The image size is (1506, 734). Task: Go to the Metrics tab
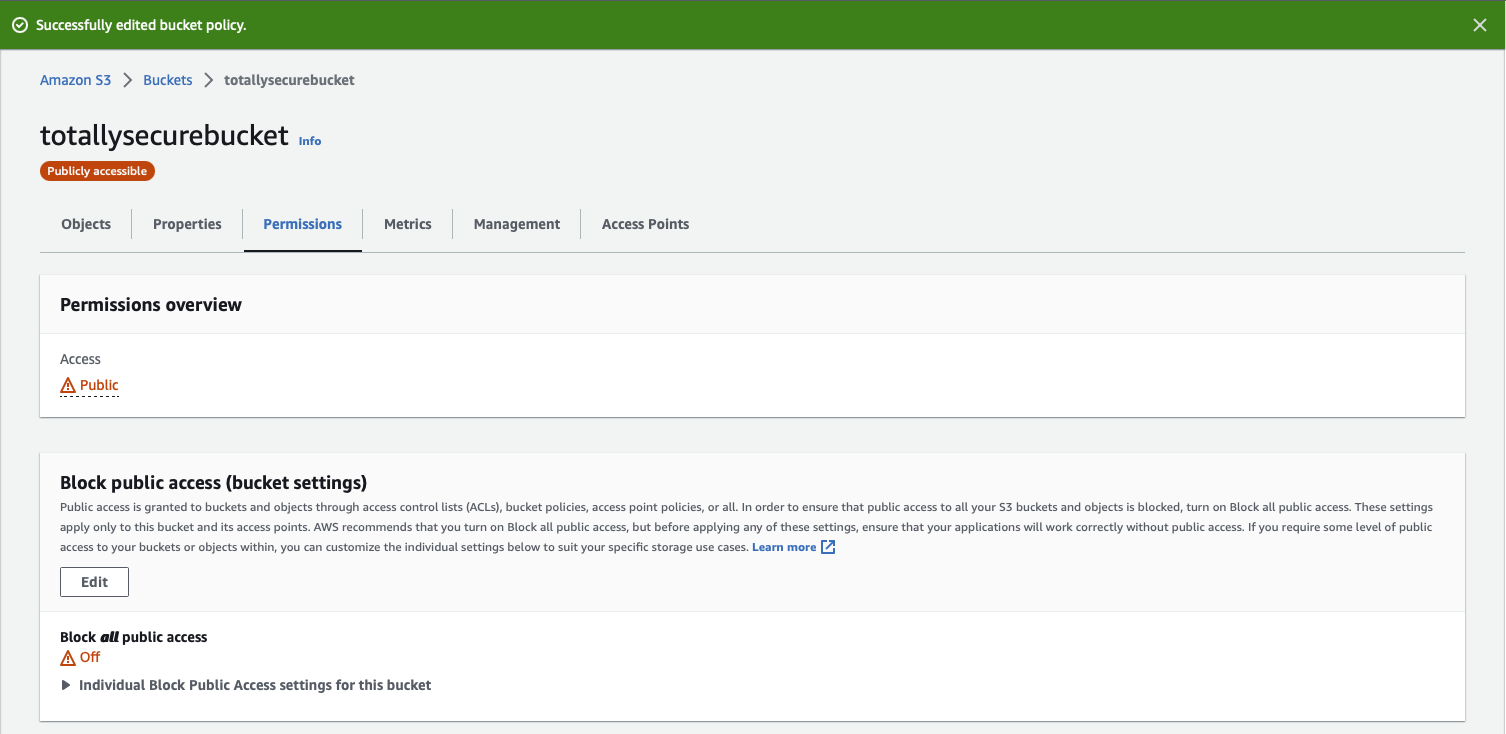click(x=407, y=224)
